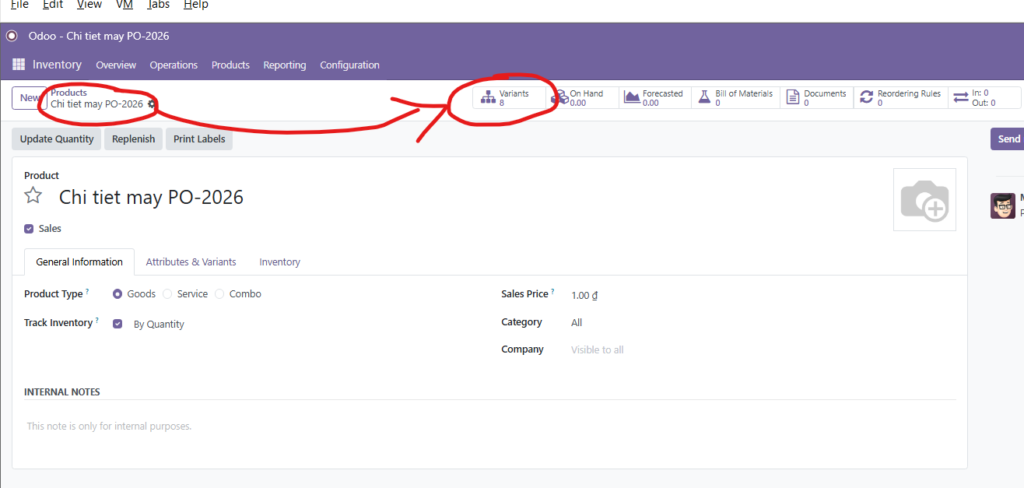View the Forecasted quantity chart button
Image resolution: width=1024 pixels, height=488 pixels.
click(653, 98)
